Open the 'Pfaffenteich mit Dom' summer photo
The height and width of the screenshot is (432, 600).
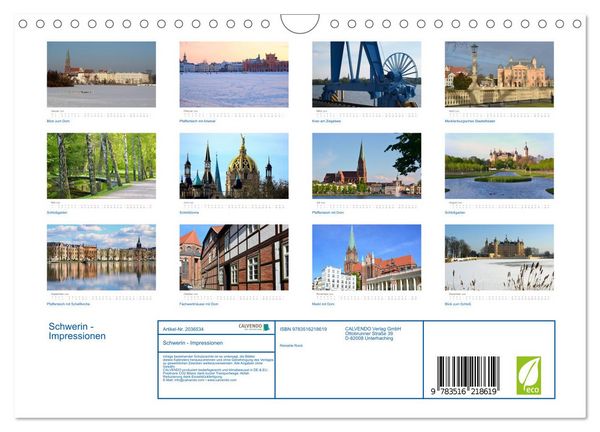(x=367, y=166)
